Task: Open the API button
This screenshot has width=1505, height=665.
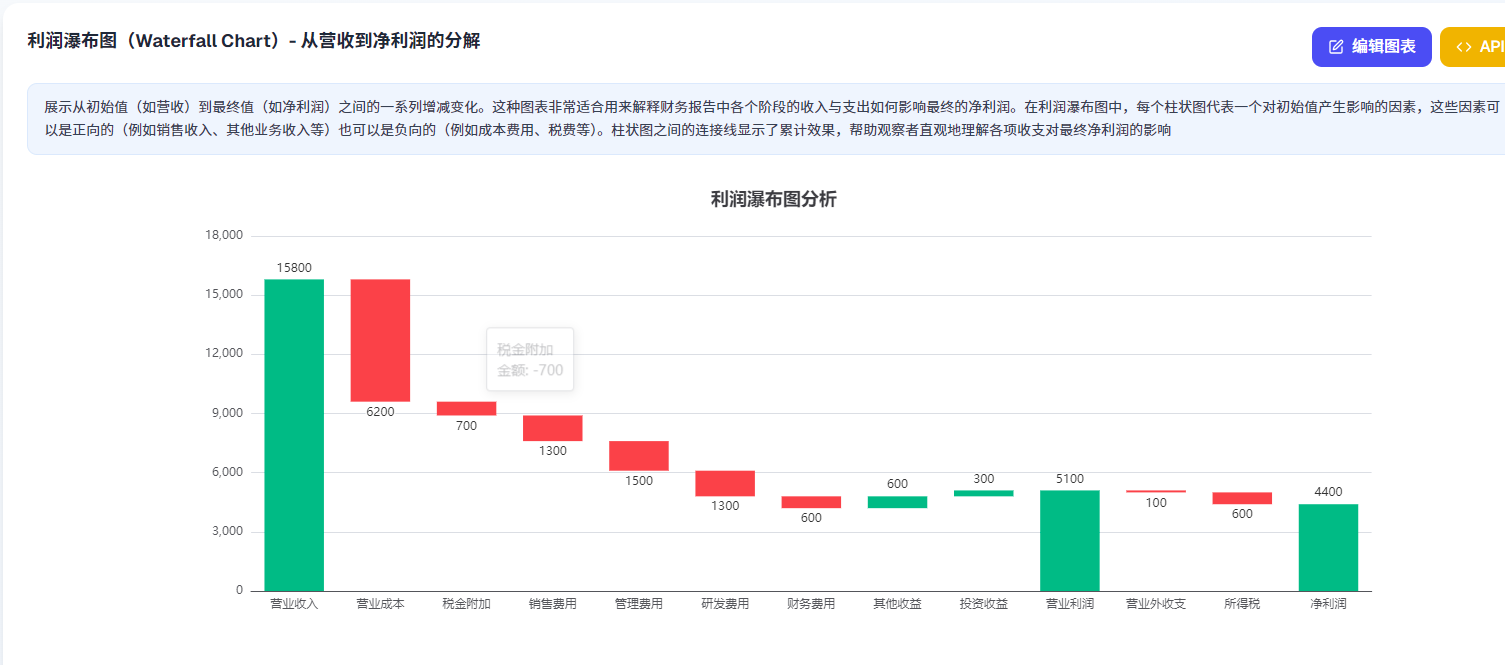Action: [1473, 47]
